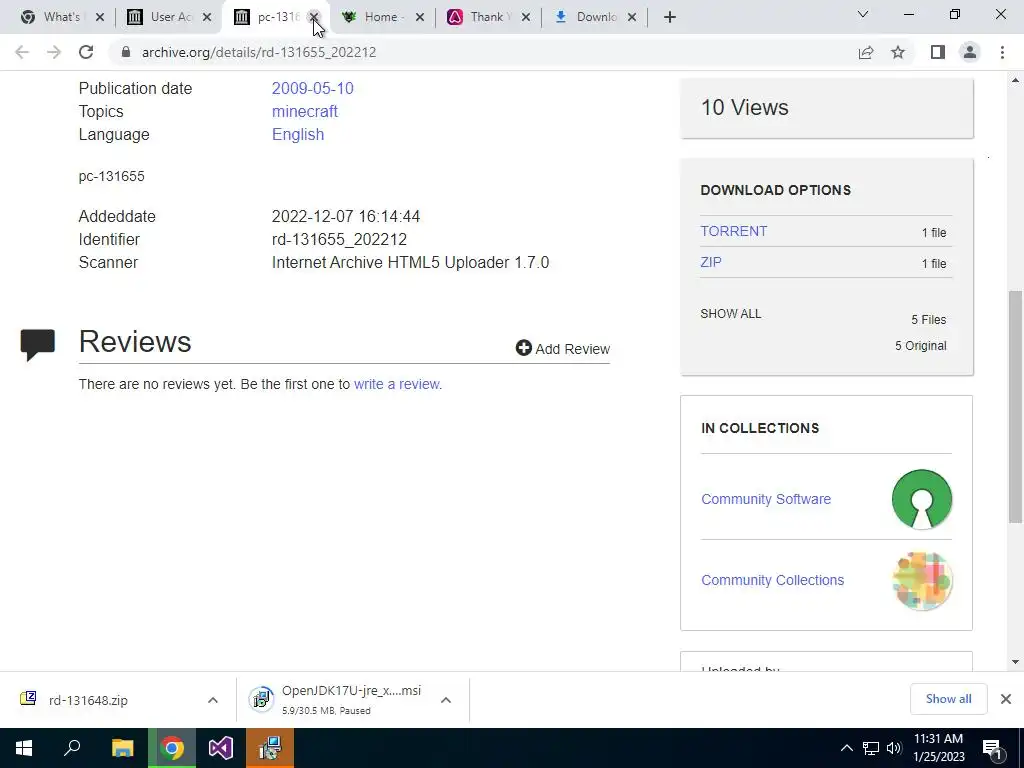Switch to the "Downlo" tab

click(x=594, y=17)
